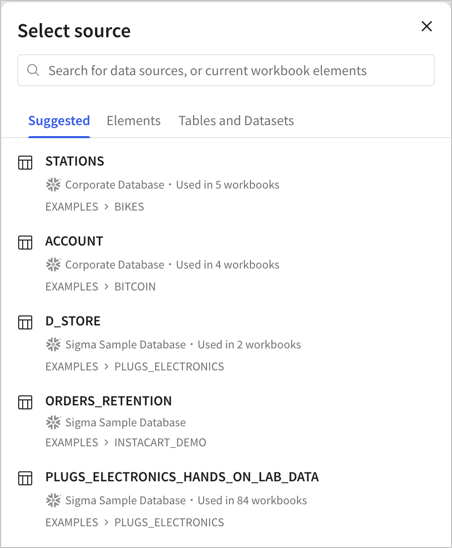The width and height of the screenshot is (452, 548).
Task: Click 'Used in 5 workbooks' text
Action: (x=228, y=185)
